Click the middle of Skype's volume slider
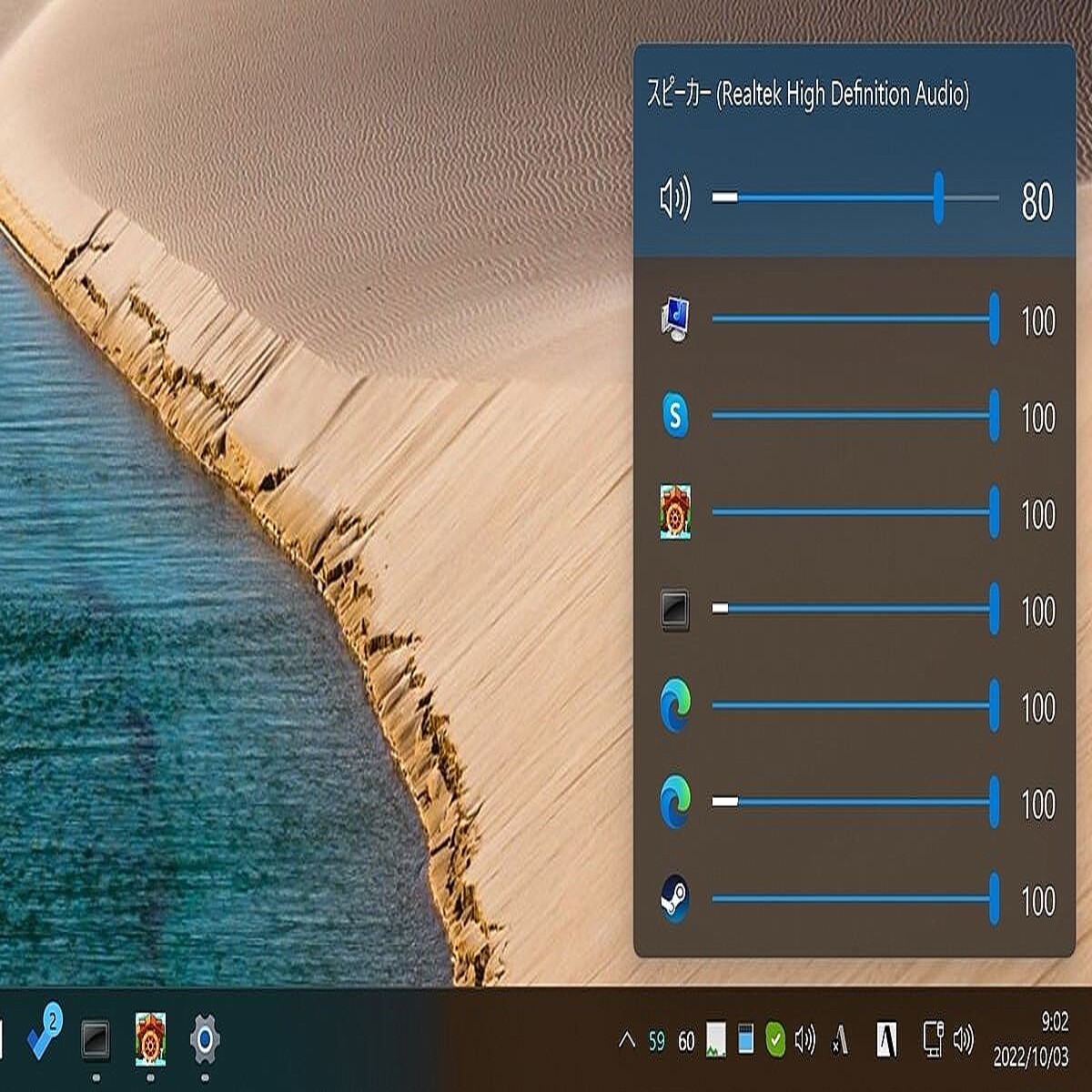Viewport: 1092px width, 1092px height. click(853, 416)
